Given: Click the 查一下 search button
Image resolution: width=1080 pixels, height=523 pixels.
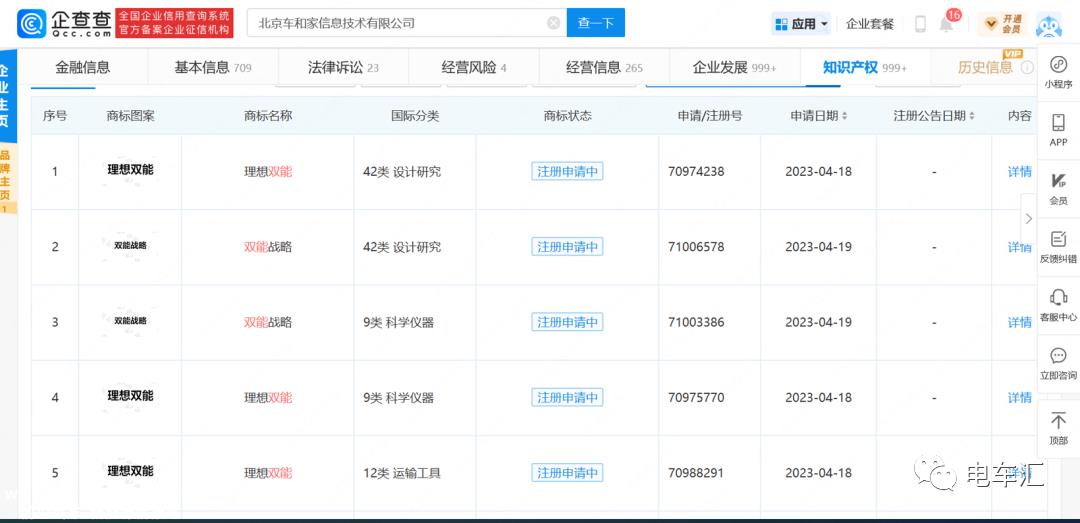Looking at the screenshot, I should (596, 23).
